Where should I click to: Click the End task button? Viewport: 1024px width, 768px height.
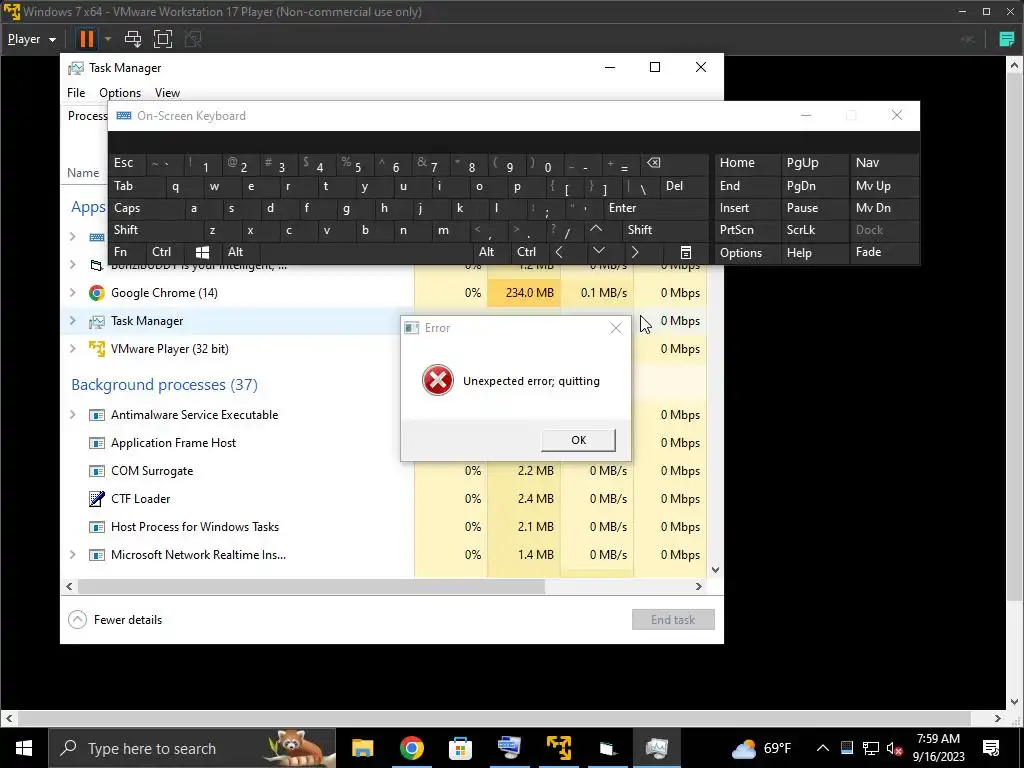click(x=673, y=620)
